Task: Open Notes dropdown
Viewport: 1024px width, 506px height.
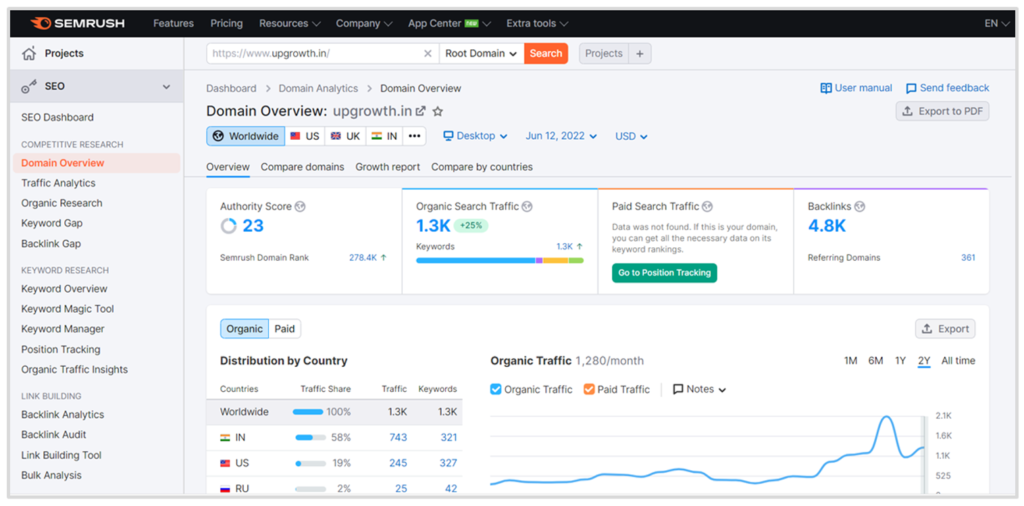Action: click(699, 389)
